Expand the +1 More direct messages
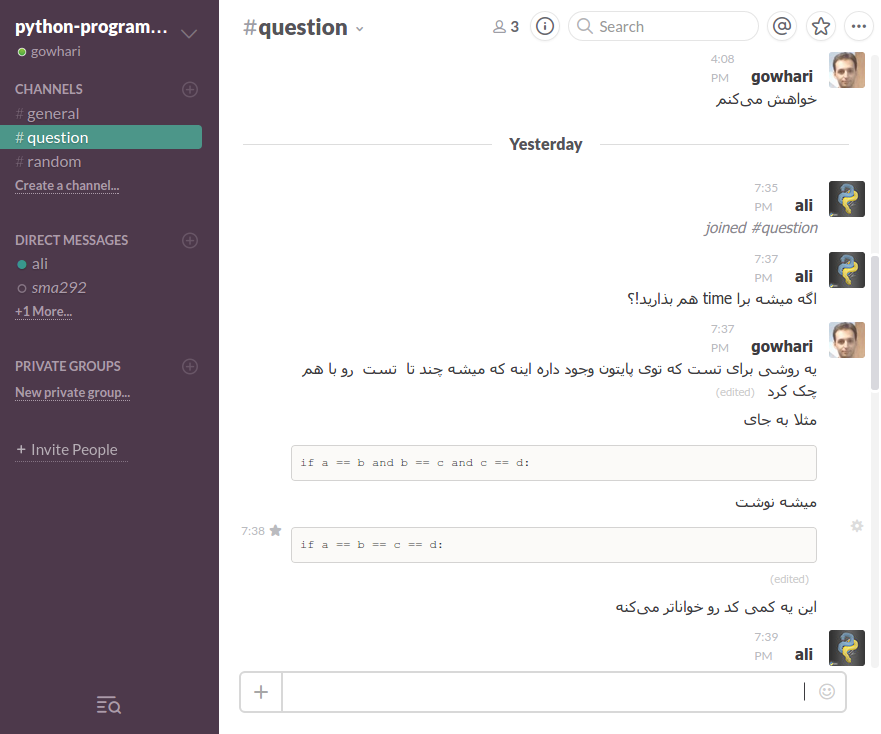881x734 pixels. pyautogui.click(x=42, y=311)
